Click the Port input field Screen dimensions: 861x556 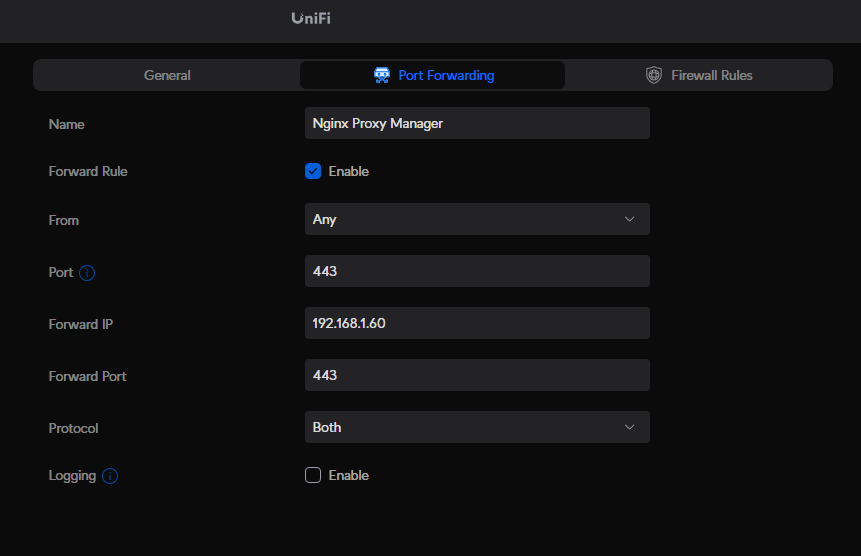(x=477, y=271)
